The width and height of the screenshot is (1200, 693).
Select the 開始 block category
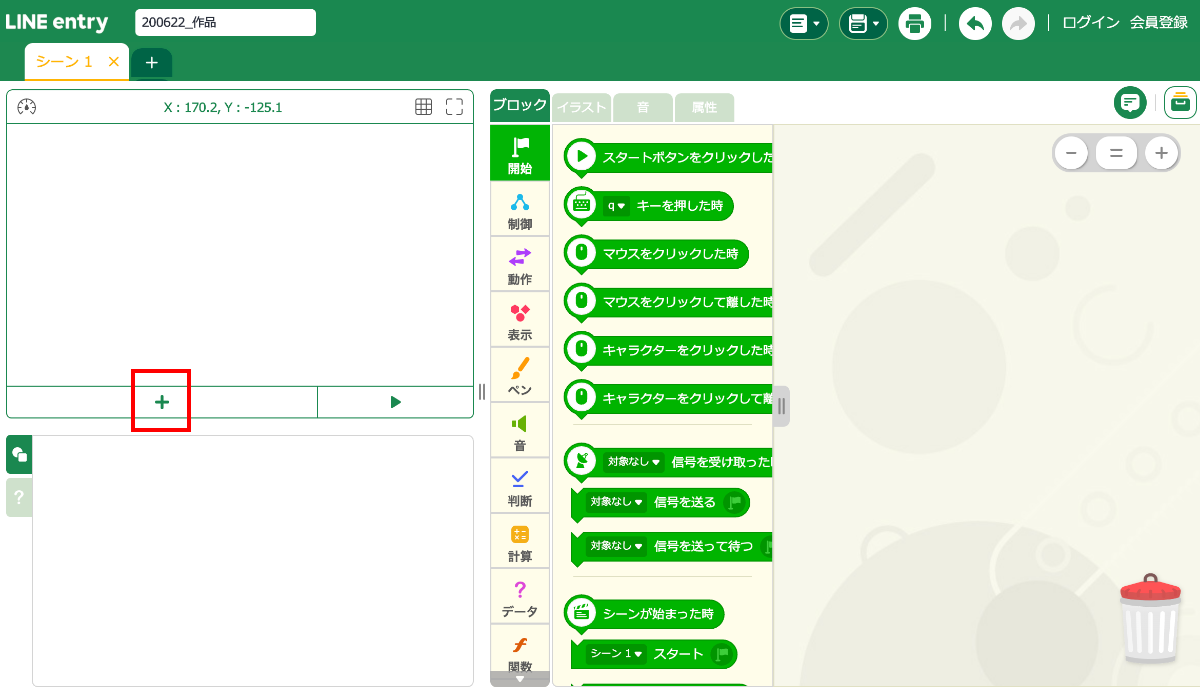pyautogui.click(x=520, y=153)
